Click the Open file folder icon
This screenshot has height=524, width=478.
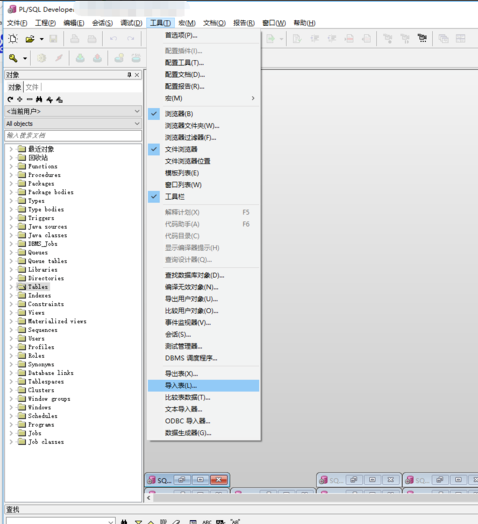click(x=30, y=39)
